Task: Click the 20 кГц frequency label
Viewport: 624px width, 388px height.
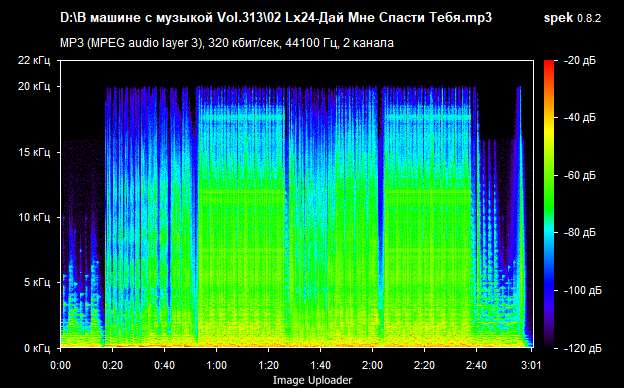Action: (34, 86)
